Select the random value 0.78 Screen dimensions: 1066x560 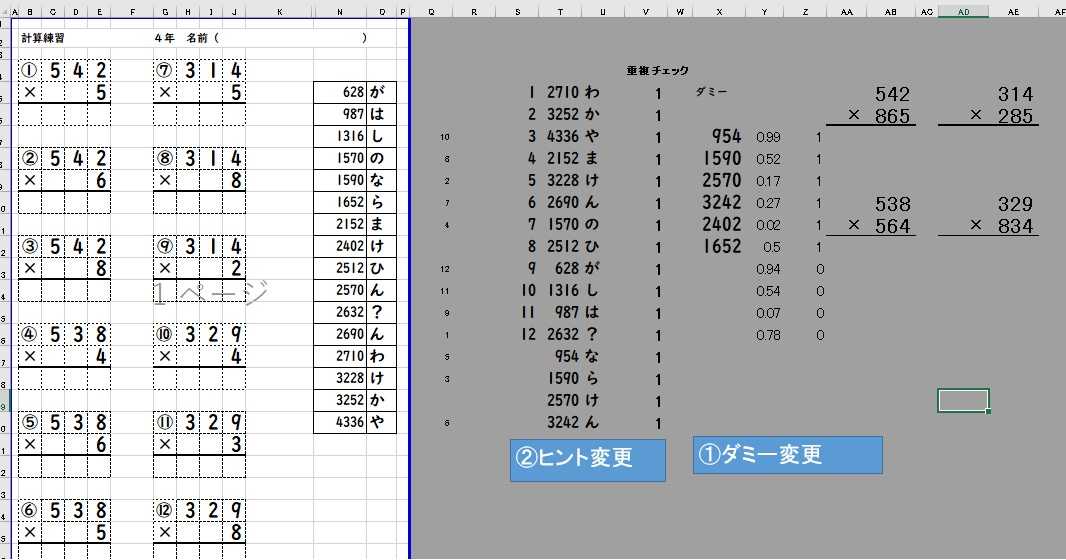tap(768, 335)
